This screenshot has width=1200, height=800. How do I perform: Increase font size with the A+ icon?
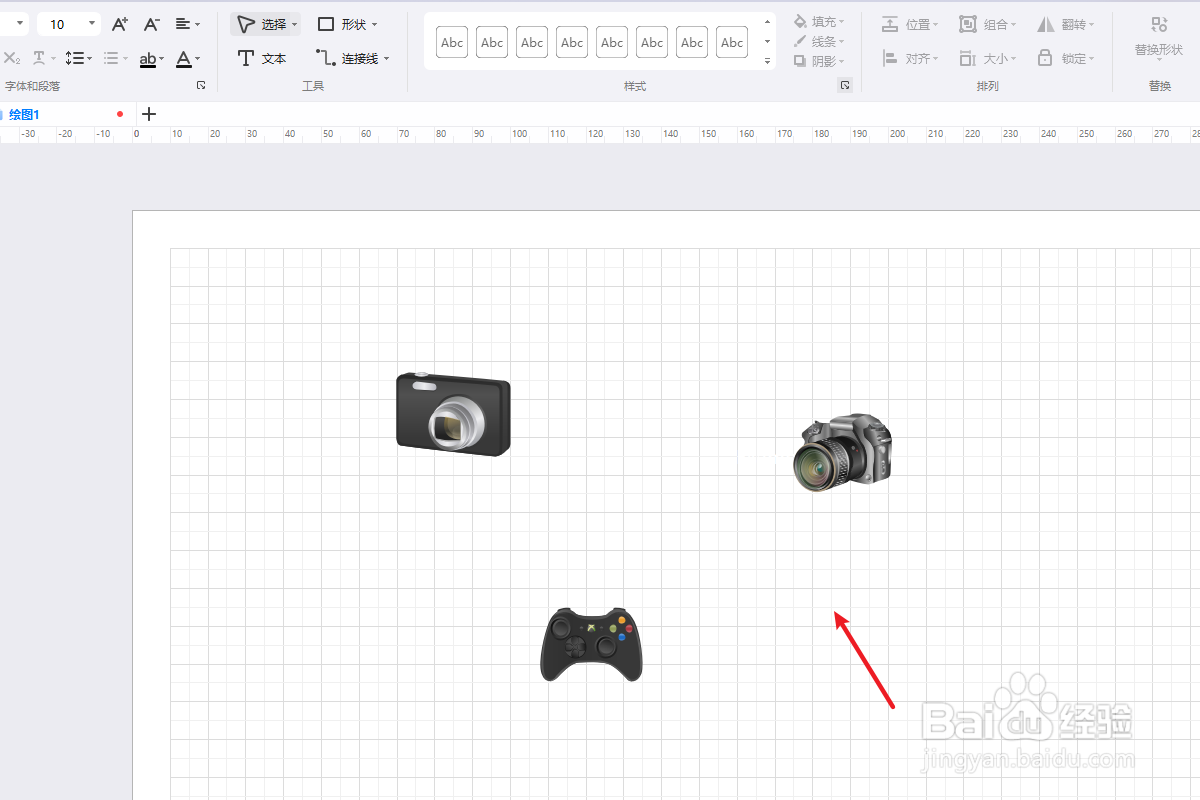tap(119, 24)
